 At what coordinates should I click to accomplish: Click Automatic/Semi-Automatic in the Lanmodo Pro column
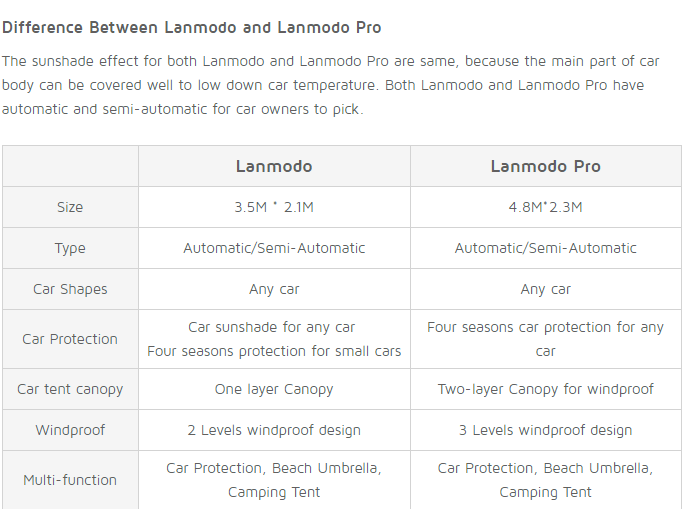545,248
